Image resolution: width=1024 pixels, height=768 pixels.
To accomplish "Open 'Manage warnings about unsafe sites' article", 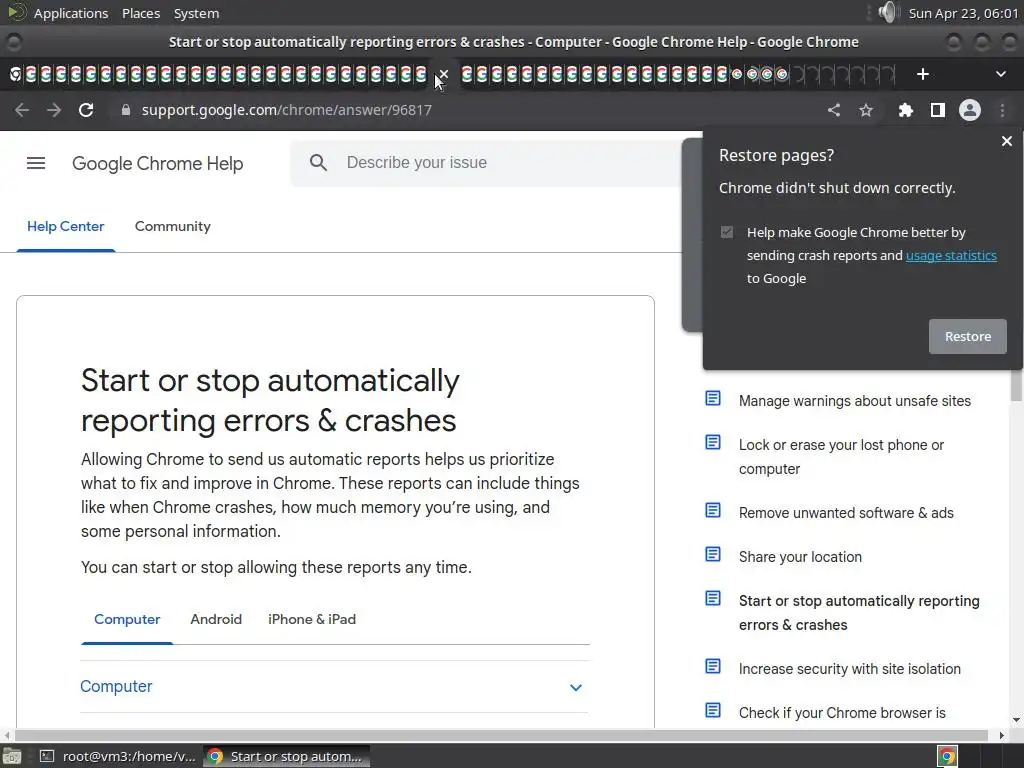I will pyautogui.click(x=855, y=401).
